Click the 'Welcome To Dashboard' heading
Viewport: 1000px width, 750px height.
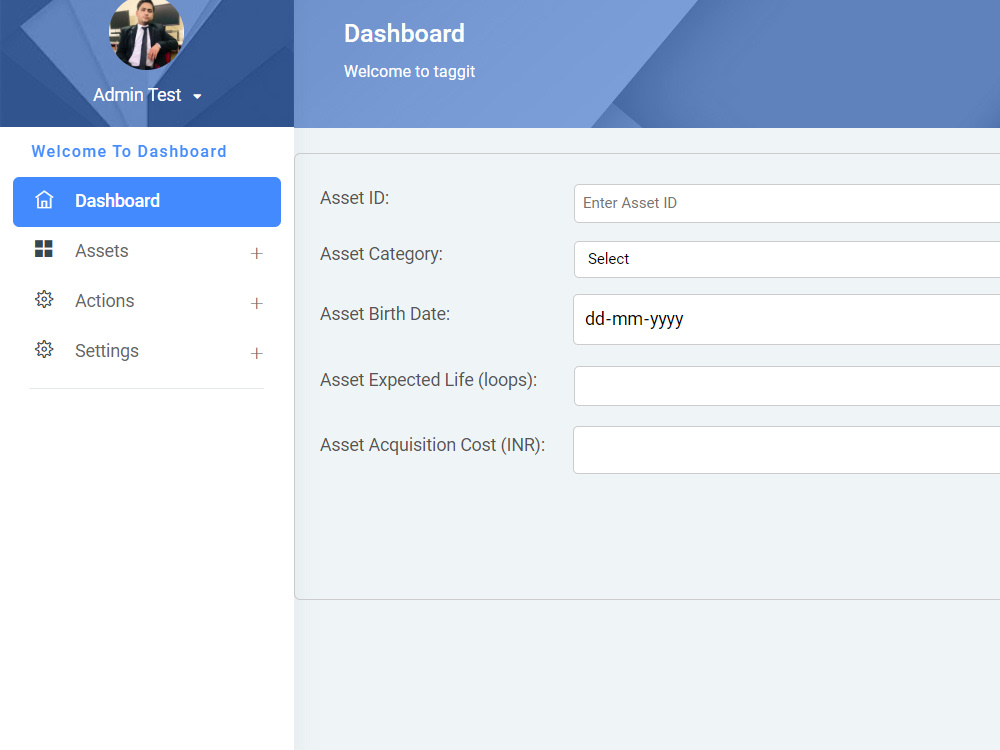(129, 151)
